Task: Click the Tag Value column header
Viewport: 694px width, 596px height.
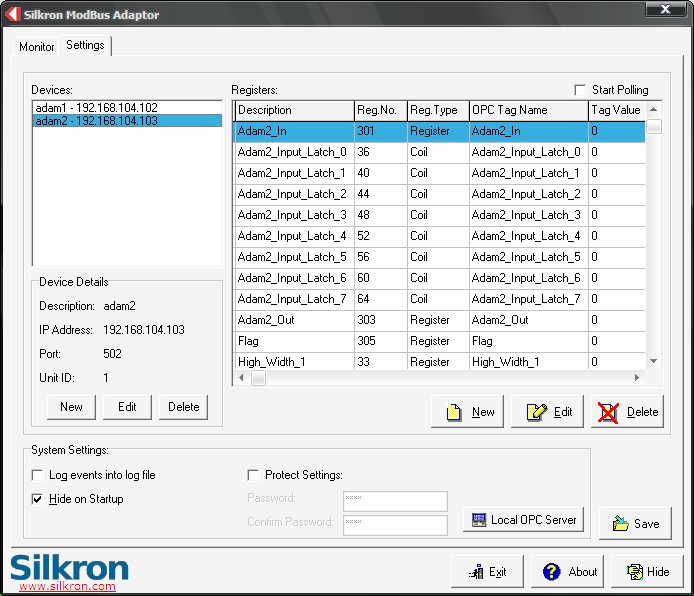Action: click(617, 110)
